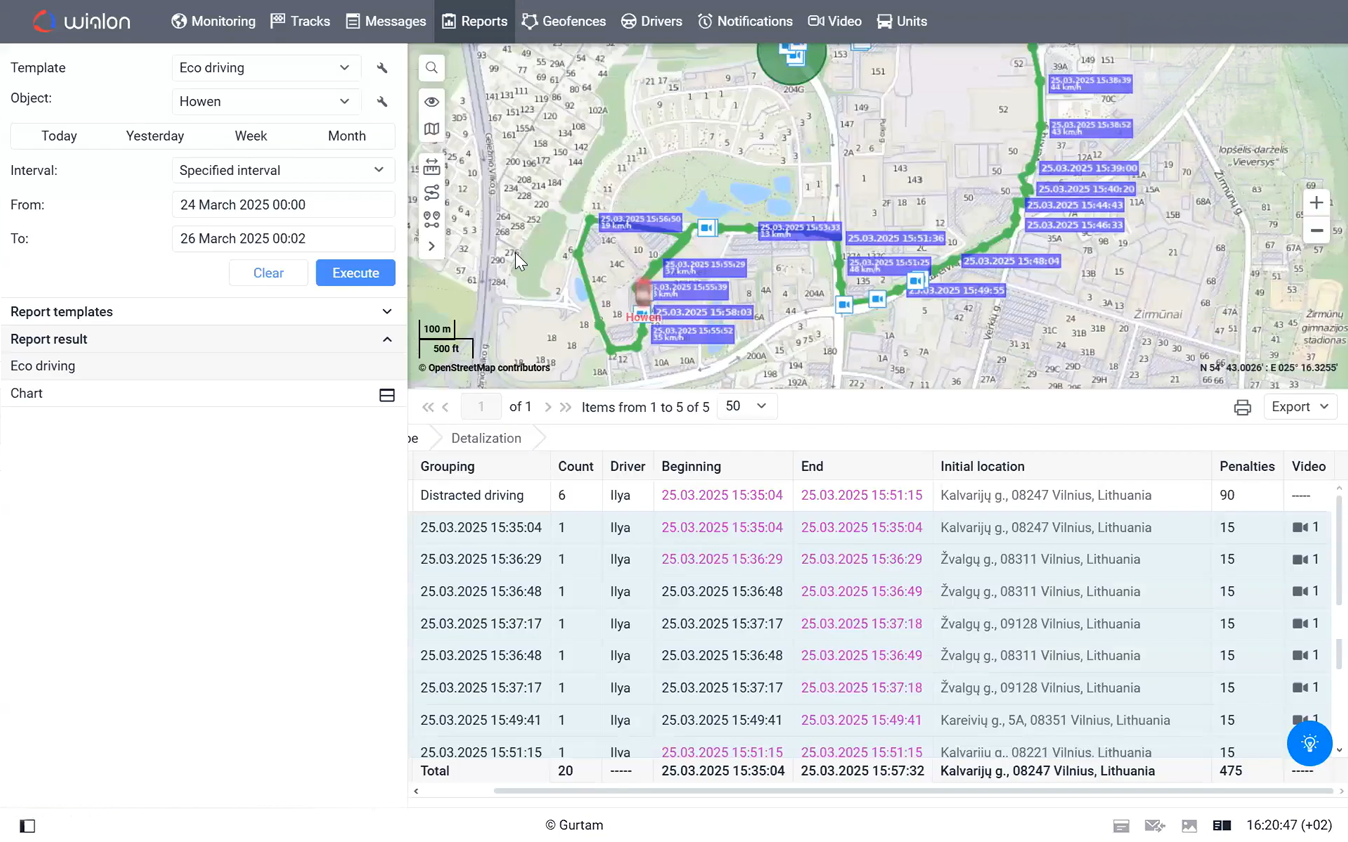Click the Clear button
The image size is (1348, 842).
point(268,273)
